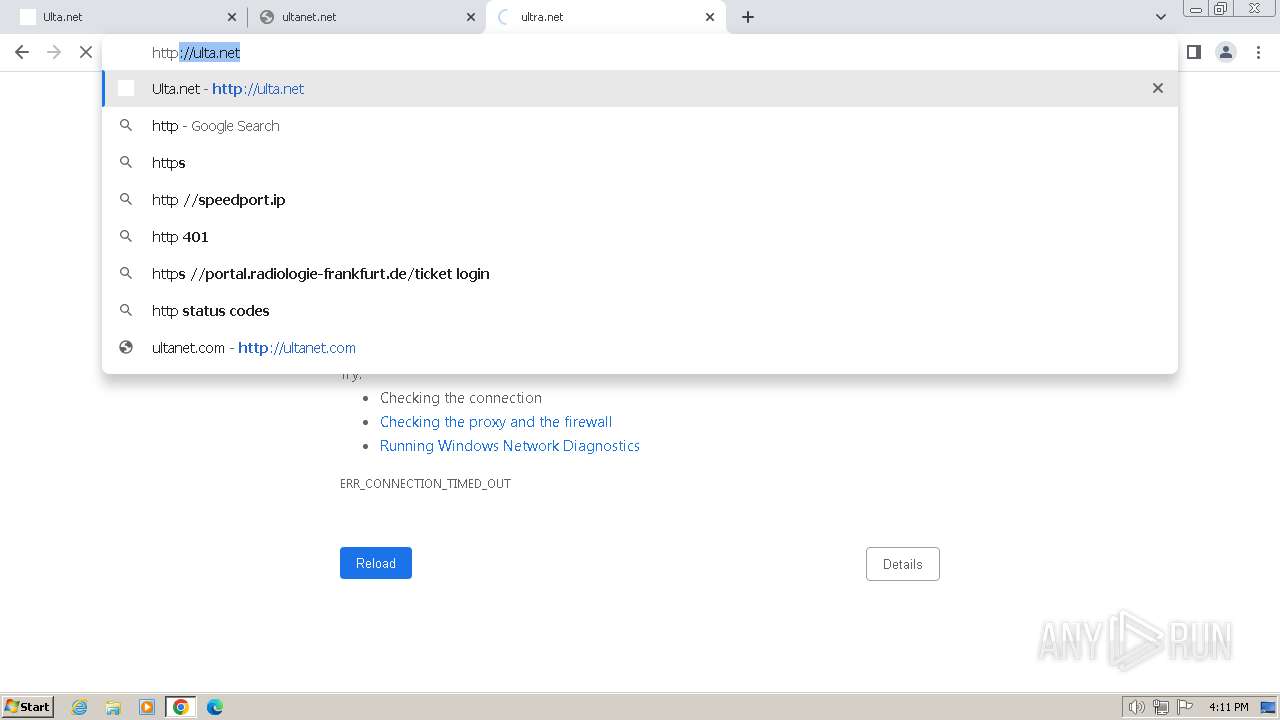Expand the tab search dropdown arrow
Screen dimensions: 1280x720
tap(1160, 17)
